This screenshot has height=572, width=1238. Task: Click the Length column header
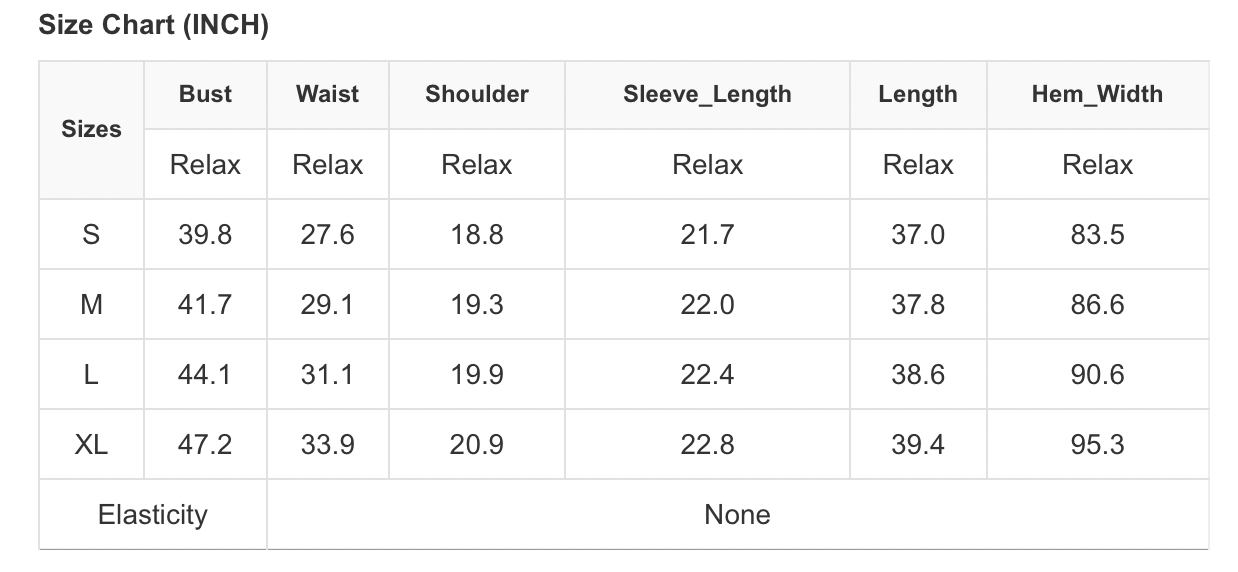coord(917,94)
